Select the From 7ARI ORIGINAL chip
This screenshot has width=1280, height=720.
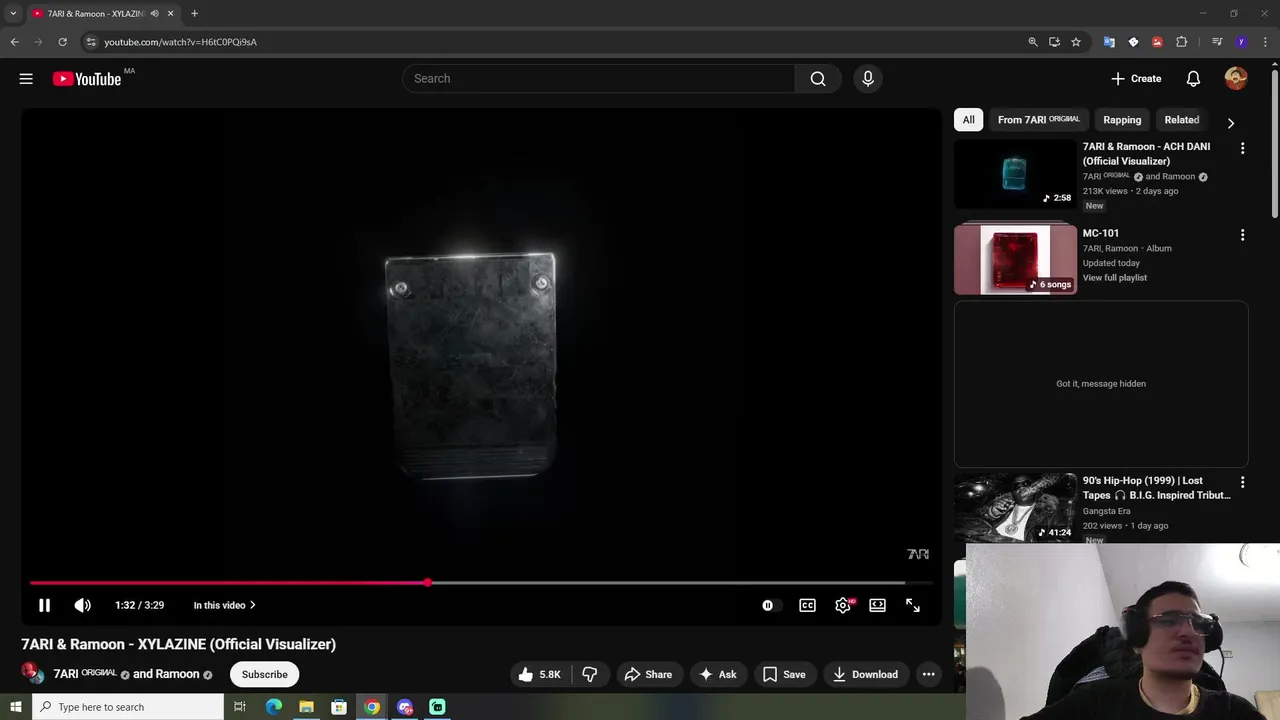pyautogui.click(x=1038, y=120)
